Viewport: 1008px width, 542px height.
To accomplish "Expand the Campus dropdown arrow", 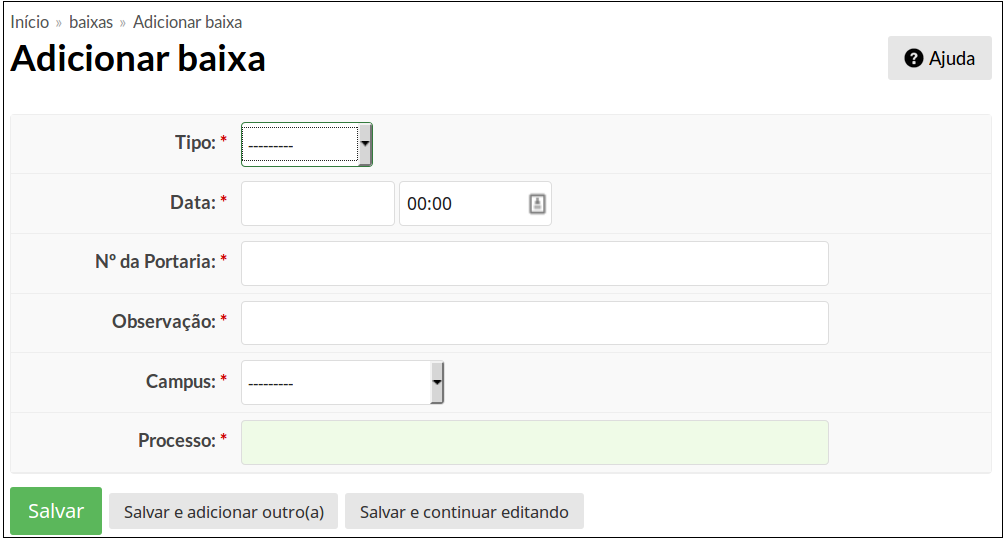I will [437, 383].
